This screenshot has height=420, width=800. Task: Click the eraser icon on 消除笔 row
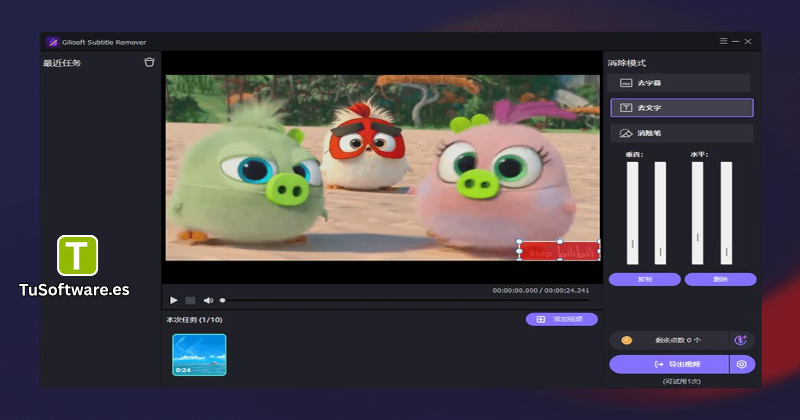tap(626, 133)
